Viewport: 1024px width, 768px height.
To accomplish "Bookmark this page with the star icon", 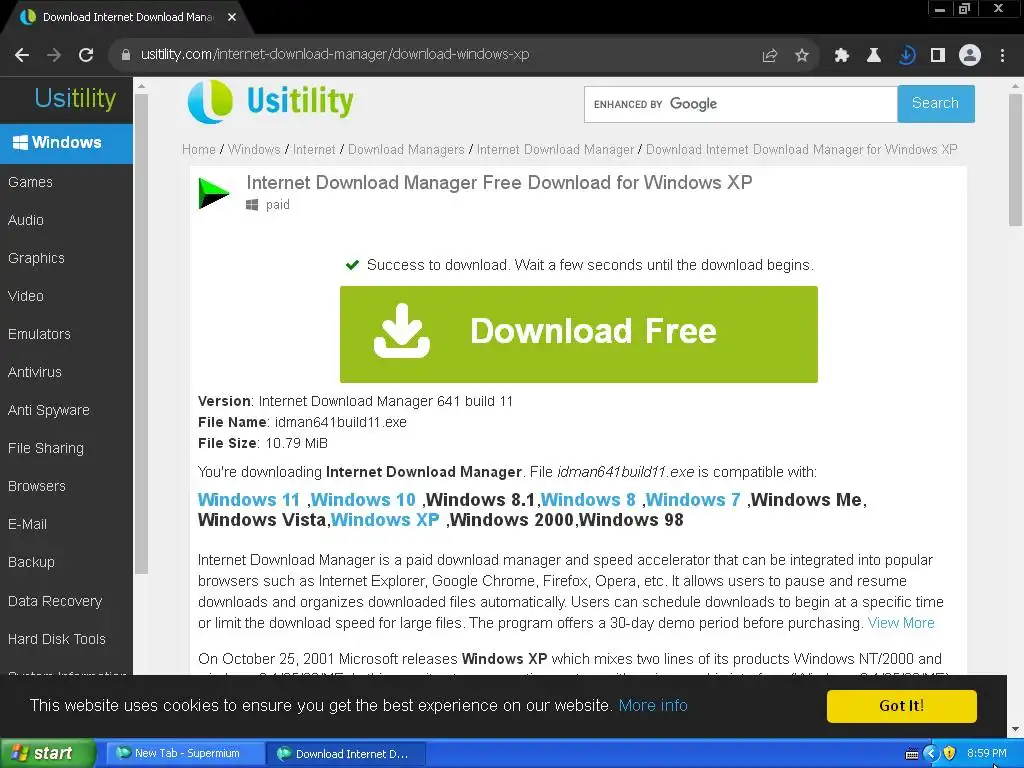I will (802, 56).
